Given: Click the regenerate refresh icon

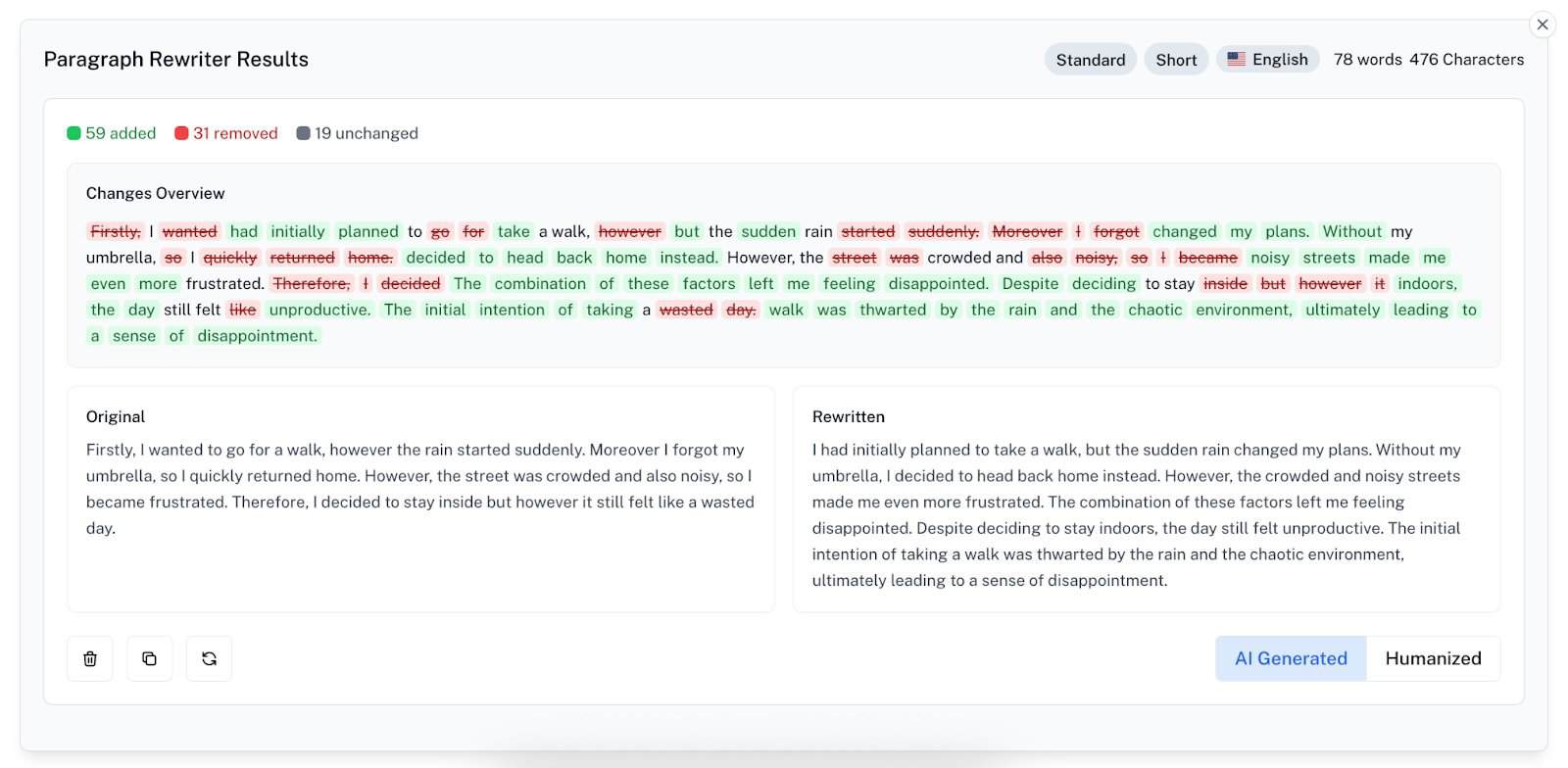Looking at the screenshot, I should coord(209,658).
